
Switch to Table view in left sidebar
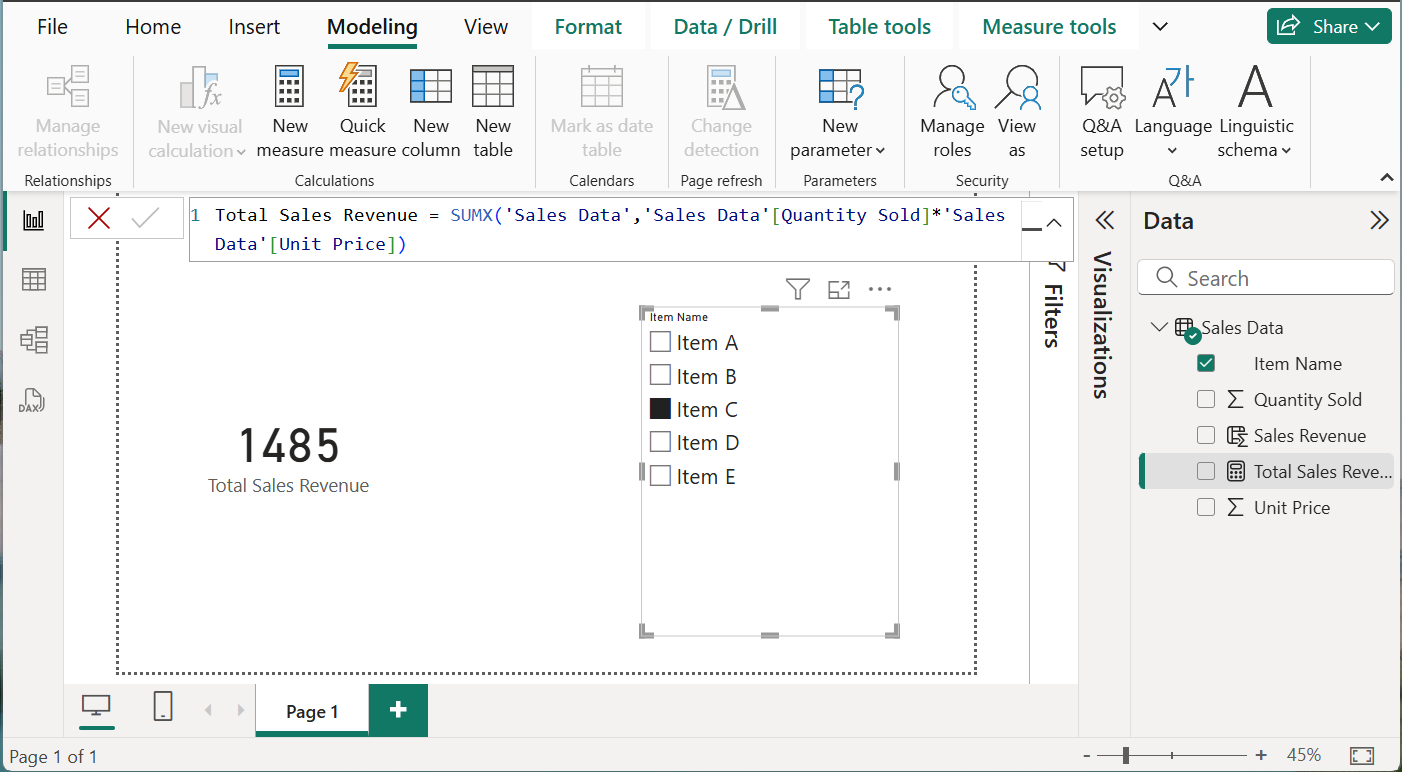(x=34, y=280)
